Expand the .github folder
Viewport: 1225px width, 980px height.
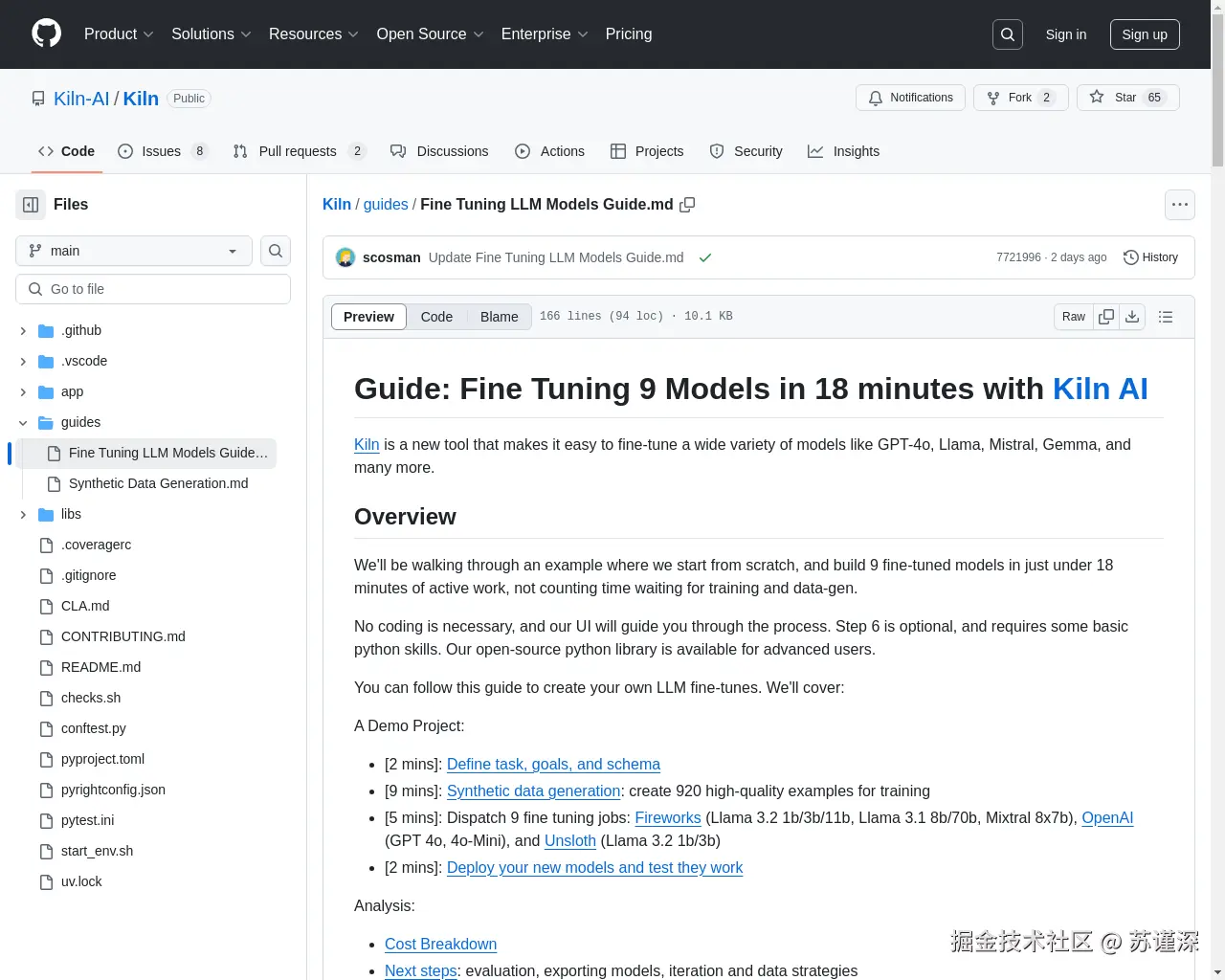pos(23,330)
